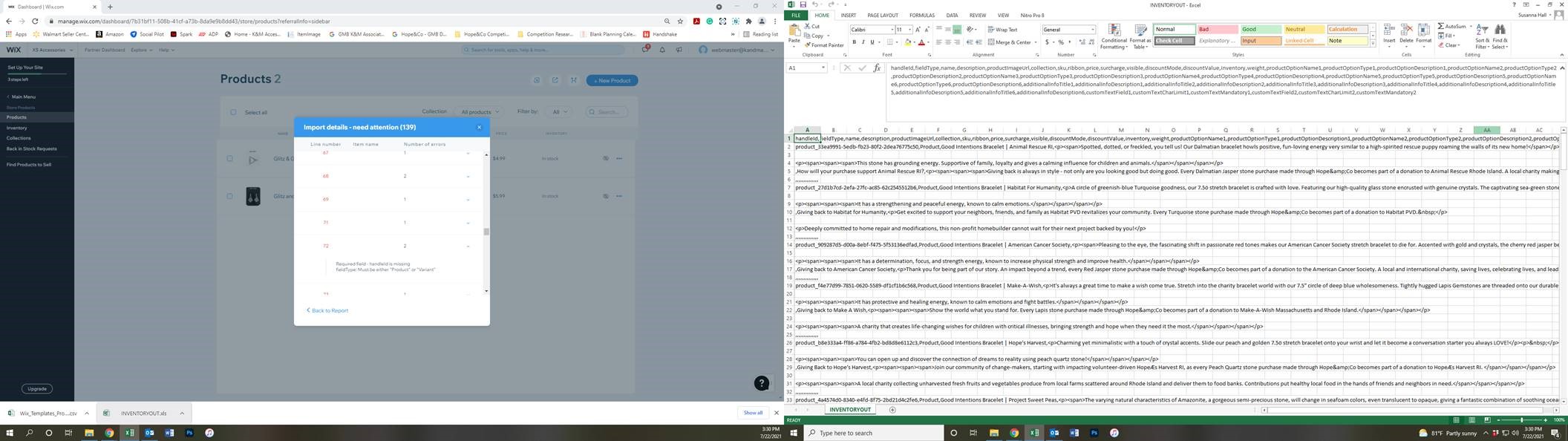Open the DATA ribbon tab
Screen dimensions: 1568x441
tap(952, 15)
